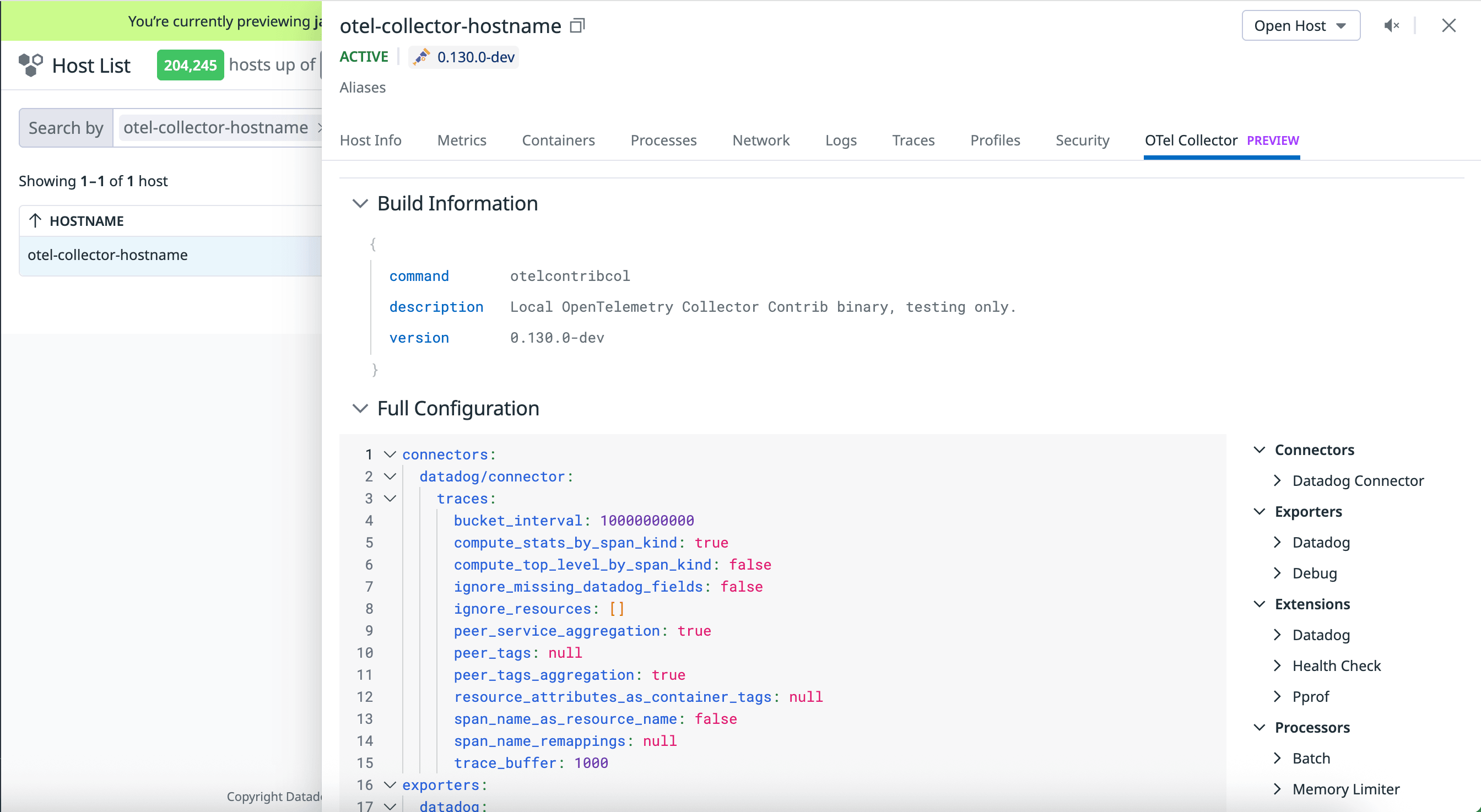This screenshot has width=1481, height=812.
Task: Click the peer_tags_aggregation line
Action: coord(570,675)
